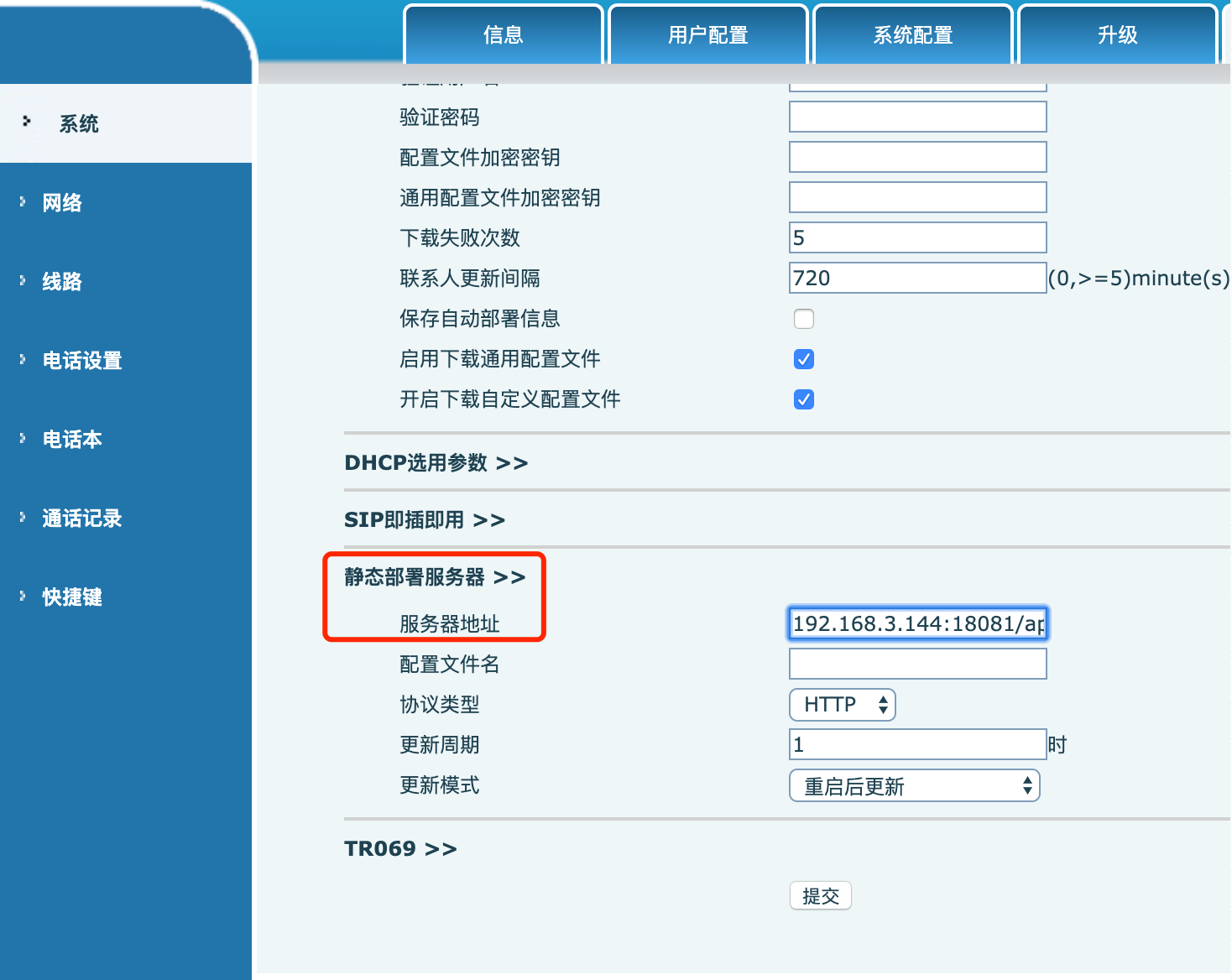Uncheck 启用下载通用配置文件

point(804,359)
